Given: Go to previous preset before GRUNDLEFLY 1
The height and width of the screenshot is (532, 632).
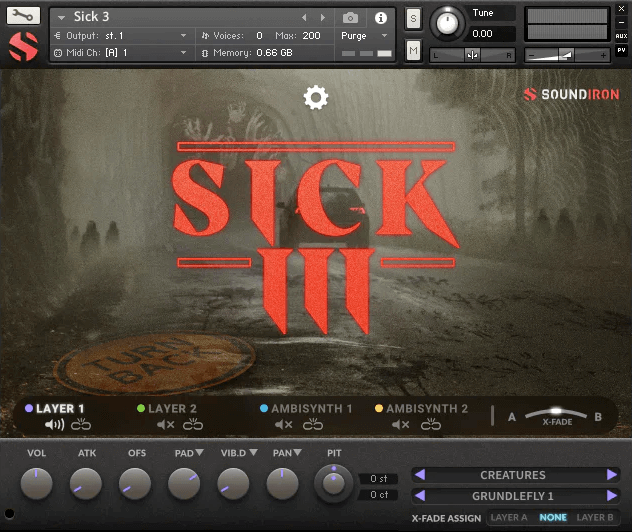Looking at the screenshot, I should tap(420, 496).
